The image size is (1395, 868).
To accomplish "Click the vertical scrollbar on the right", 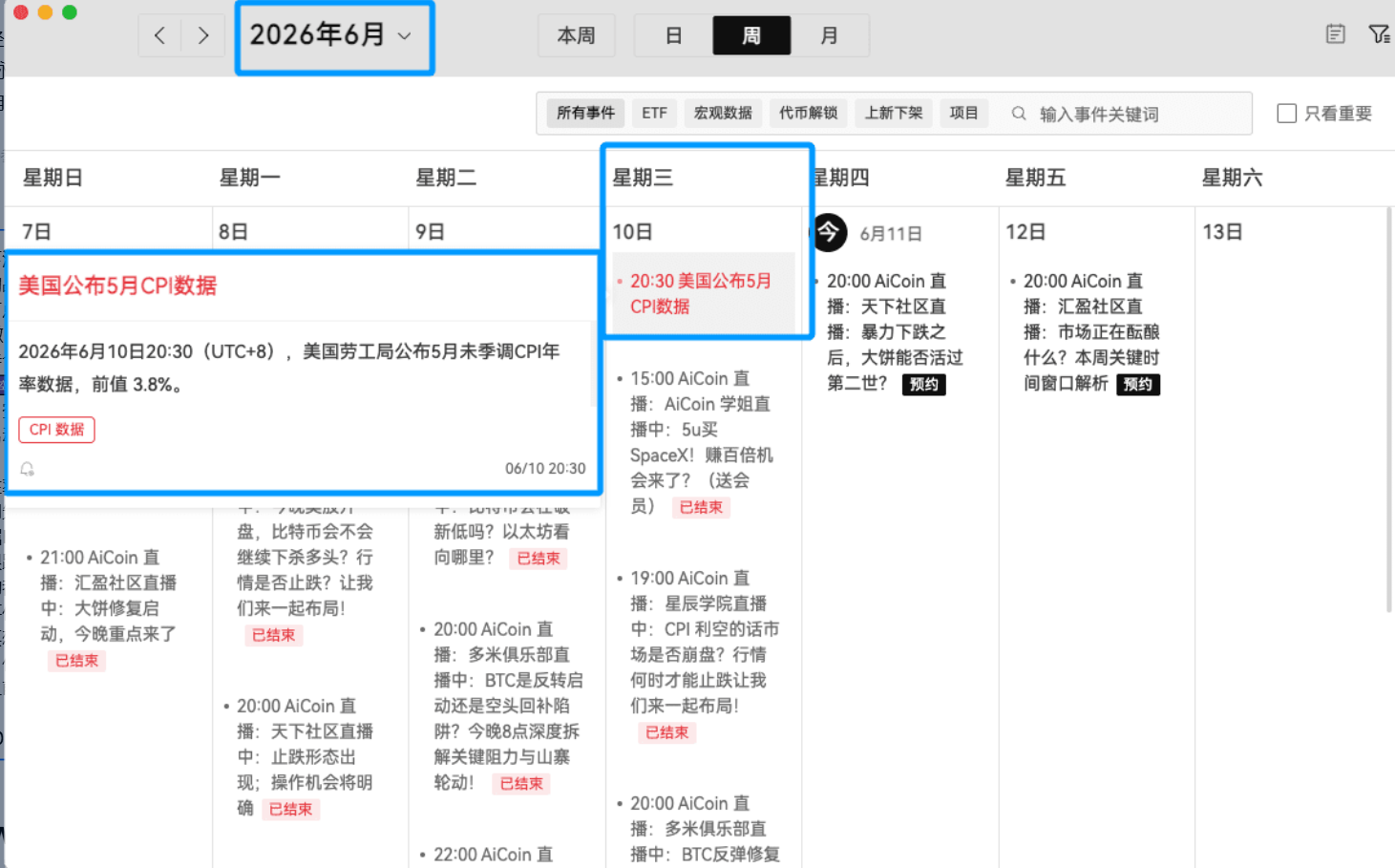I will click(1389, 411).
